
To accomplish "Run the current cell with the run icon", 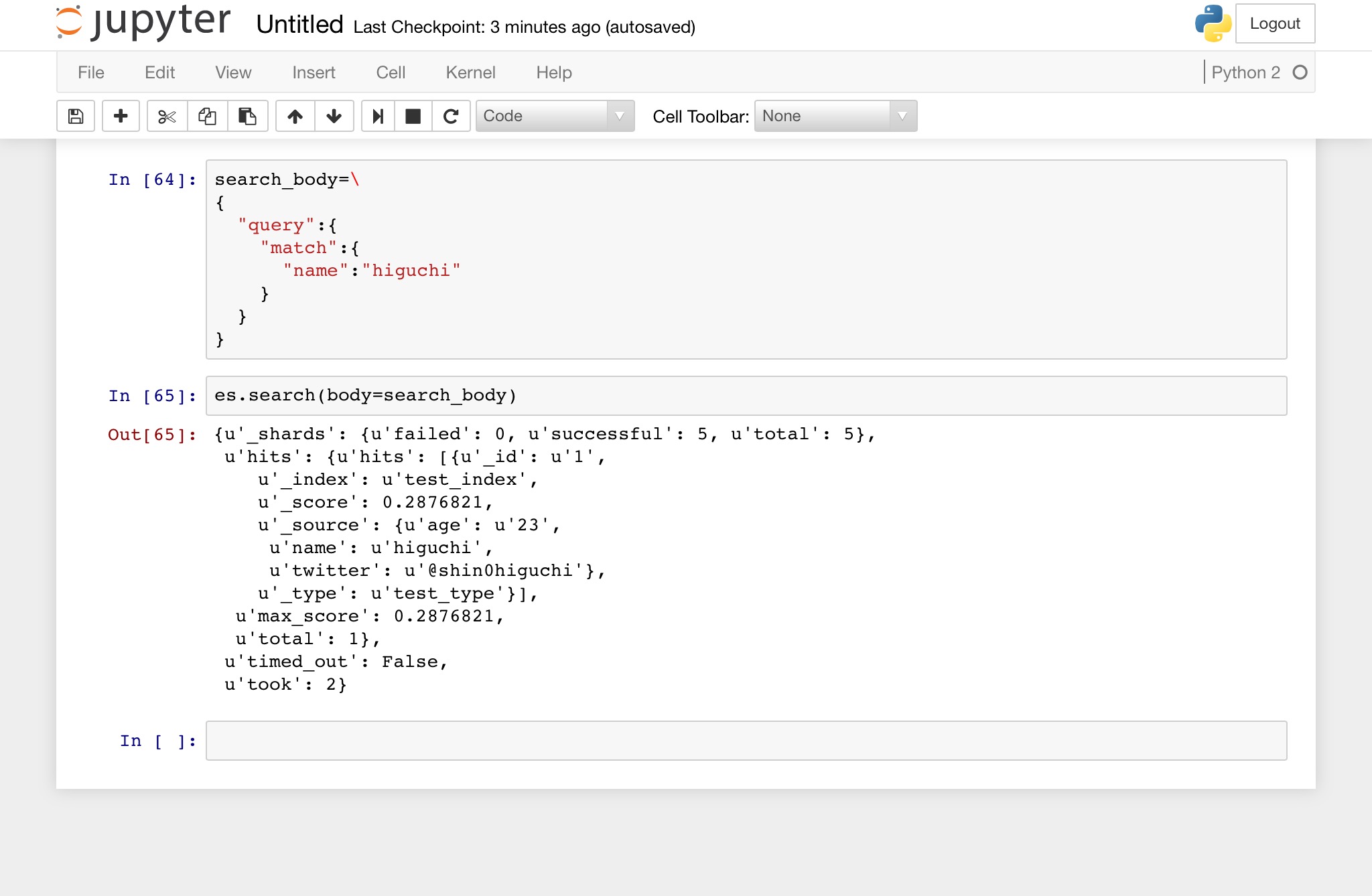I will click(378, 116).
